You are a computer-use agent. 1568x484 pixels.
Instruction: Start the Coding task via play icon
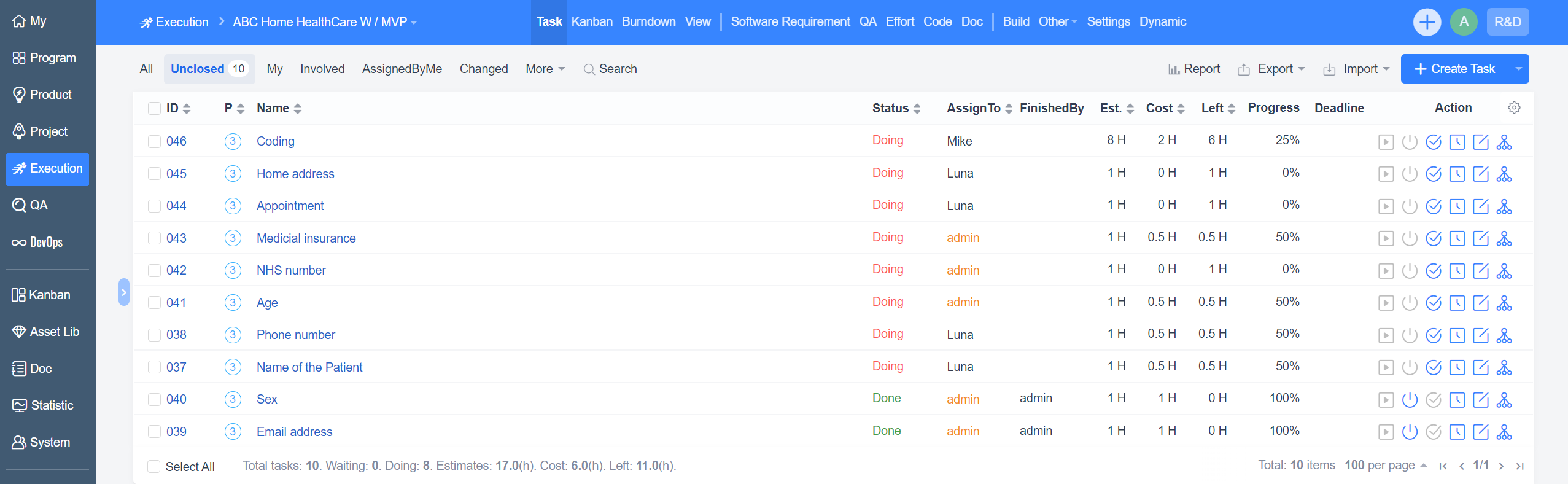click(x=1386, y=142)
